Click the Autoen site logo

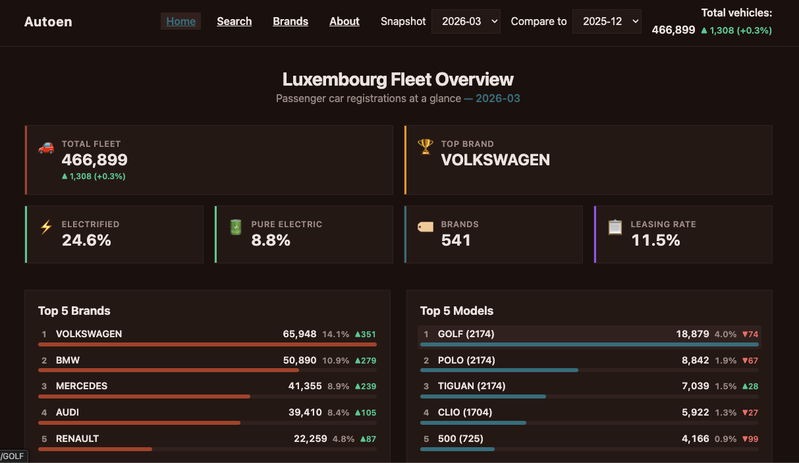pyautogui.click(x=48, y=21)
